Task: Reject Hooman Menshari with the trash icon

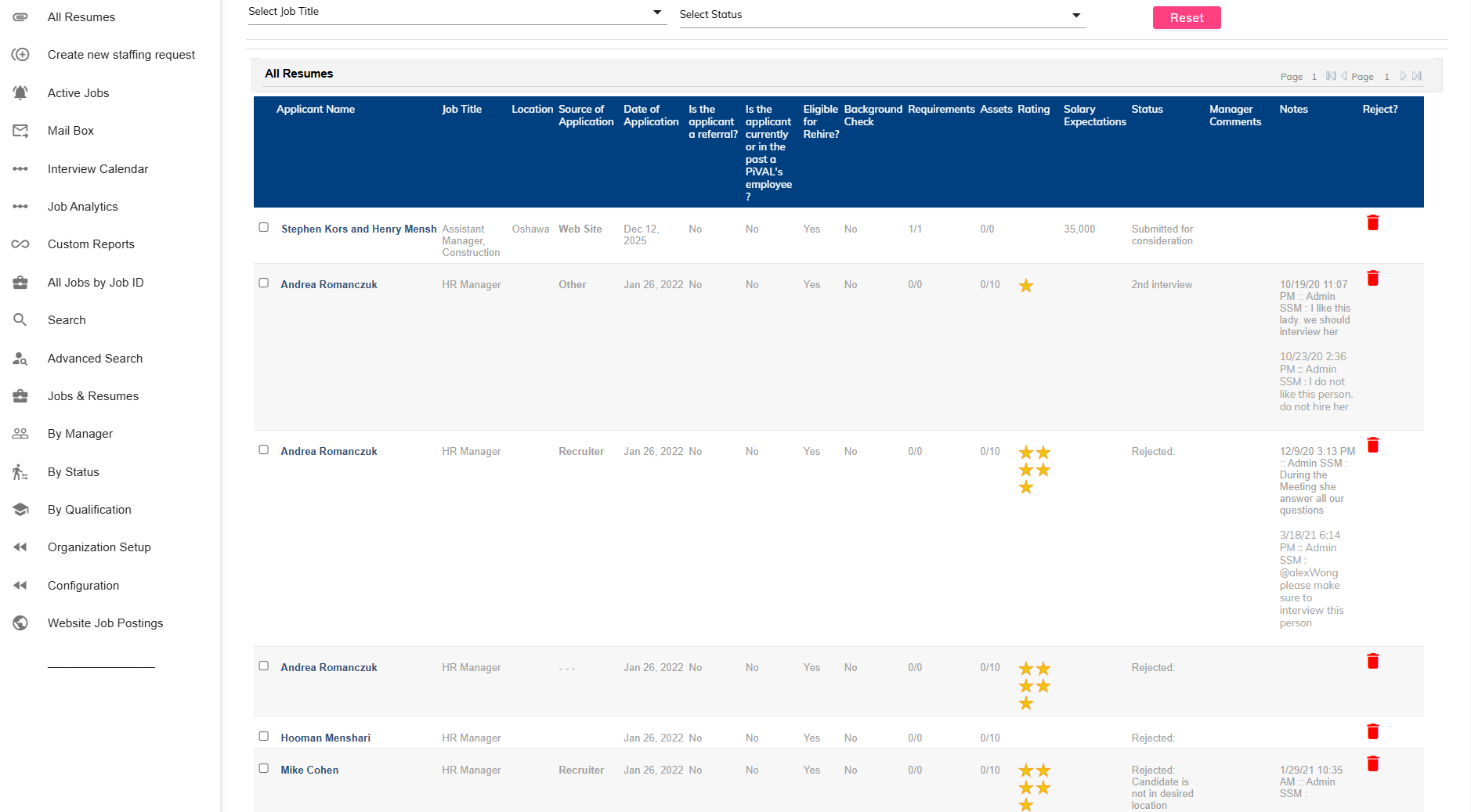Action: coord(1373,731)
